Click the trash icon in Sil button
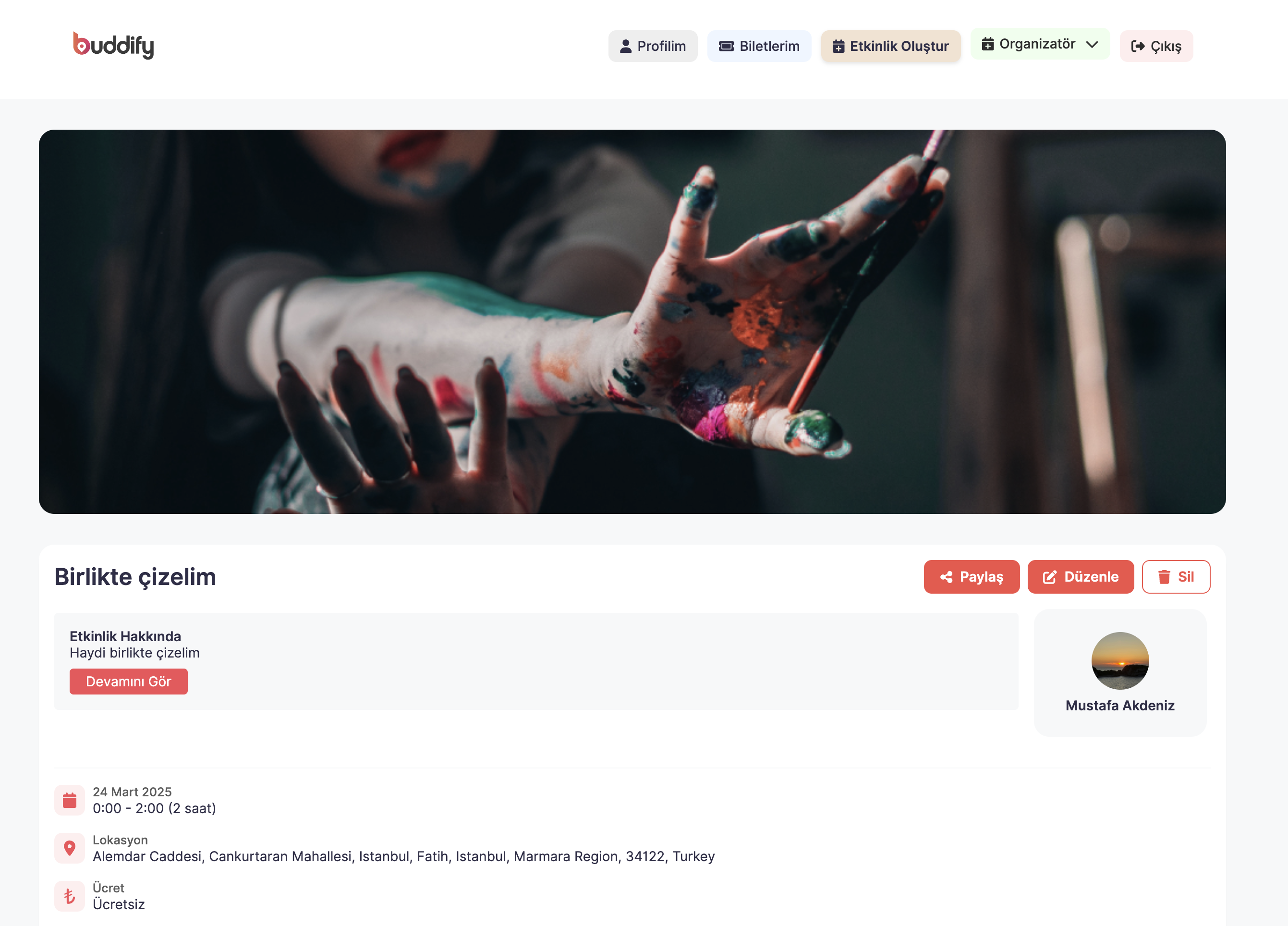Viewport: 1288px width, 926px height. (x=1164, y=577)
